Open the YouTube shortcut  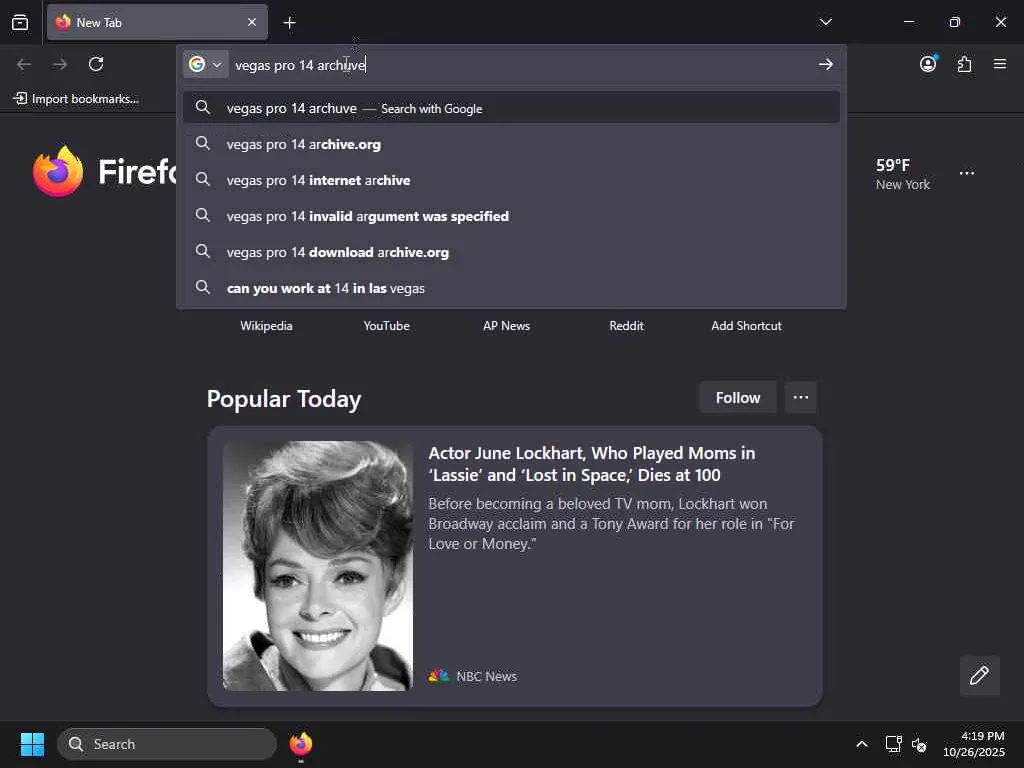(x=387, y=325)
